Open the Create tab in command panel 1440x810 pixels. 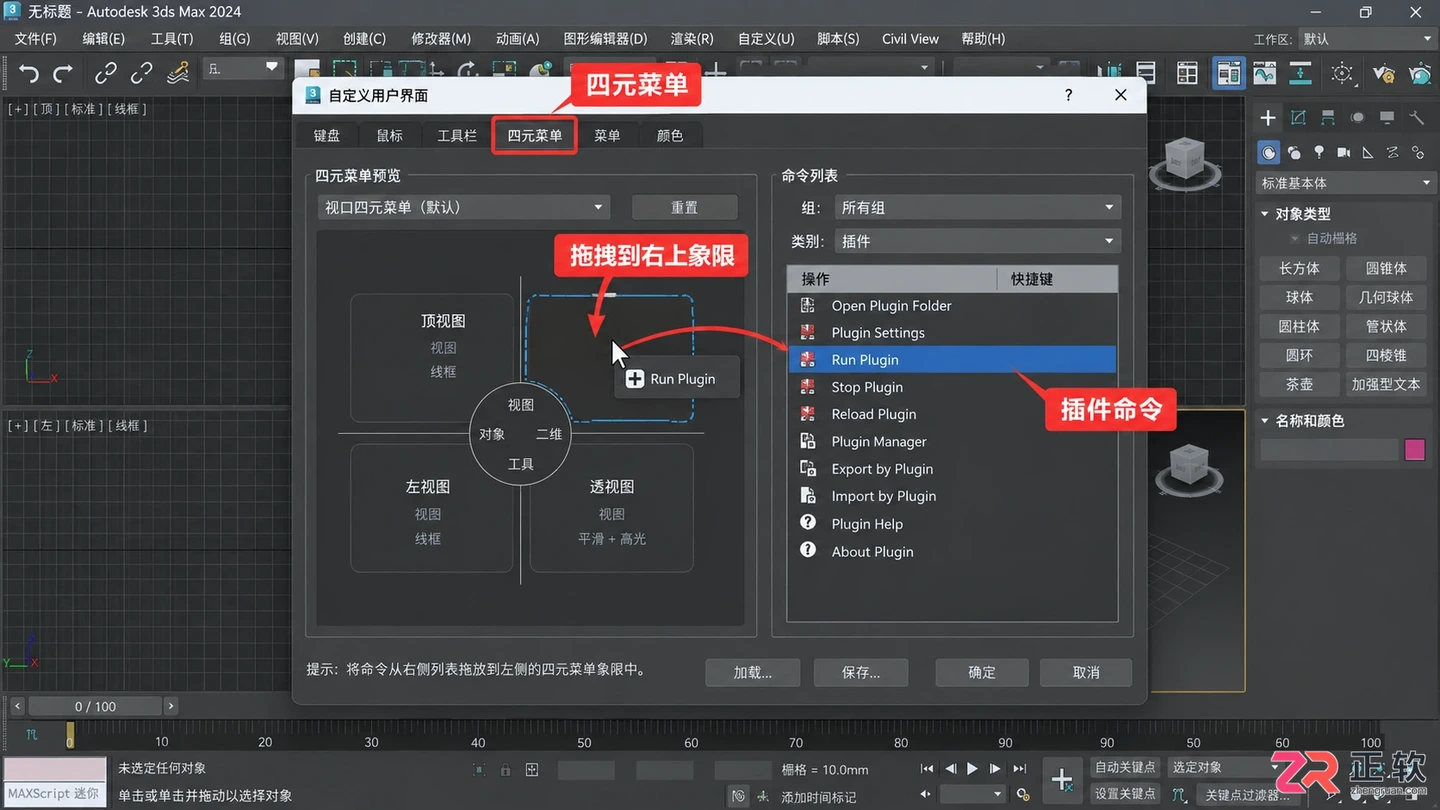click(x=1268, y=117)
